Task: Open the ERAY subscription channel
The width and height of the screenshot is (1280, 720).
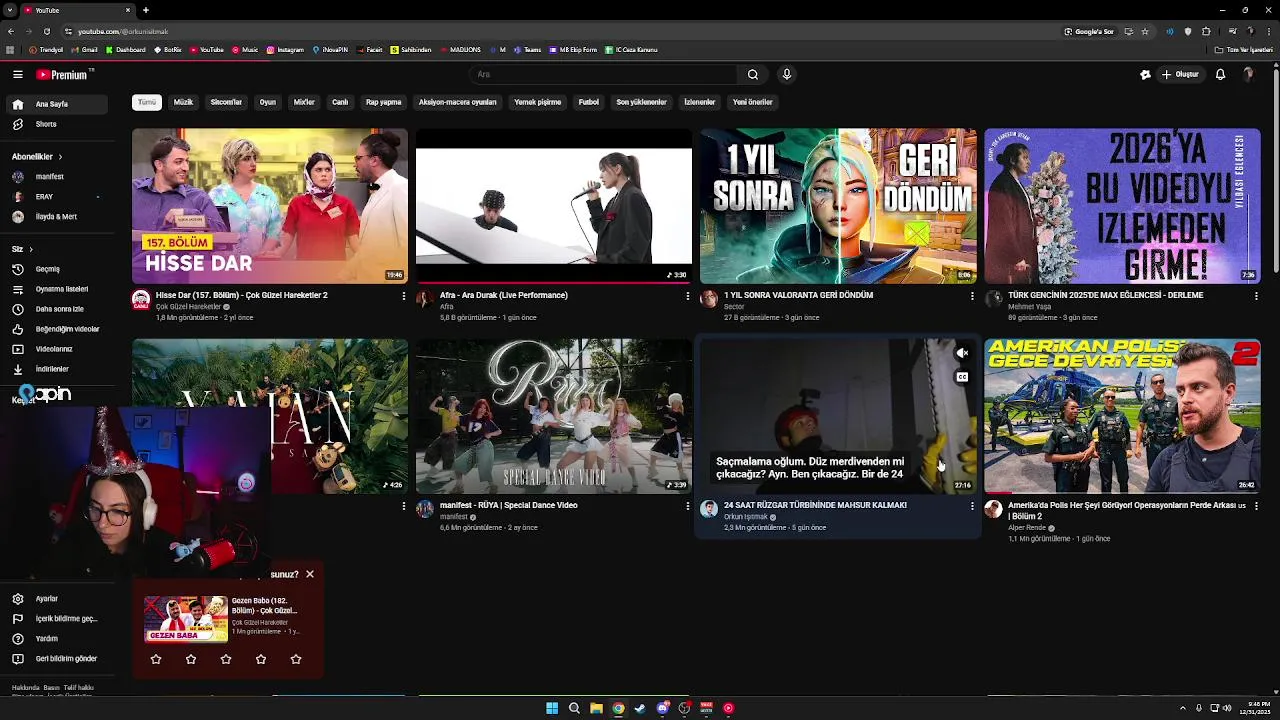Action: [x=57, y=197]
